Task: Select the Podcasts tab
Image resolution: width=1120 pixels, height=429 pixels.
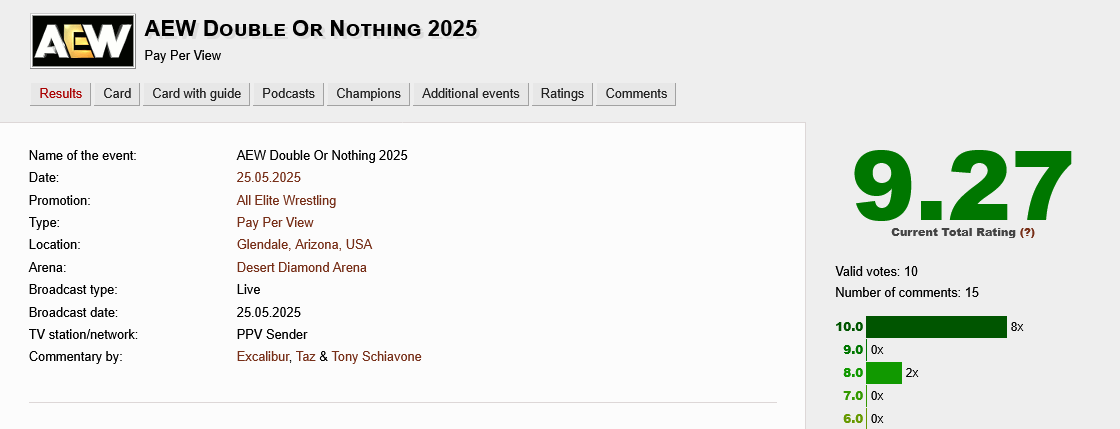Action: click(288, 94)
